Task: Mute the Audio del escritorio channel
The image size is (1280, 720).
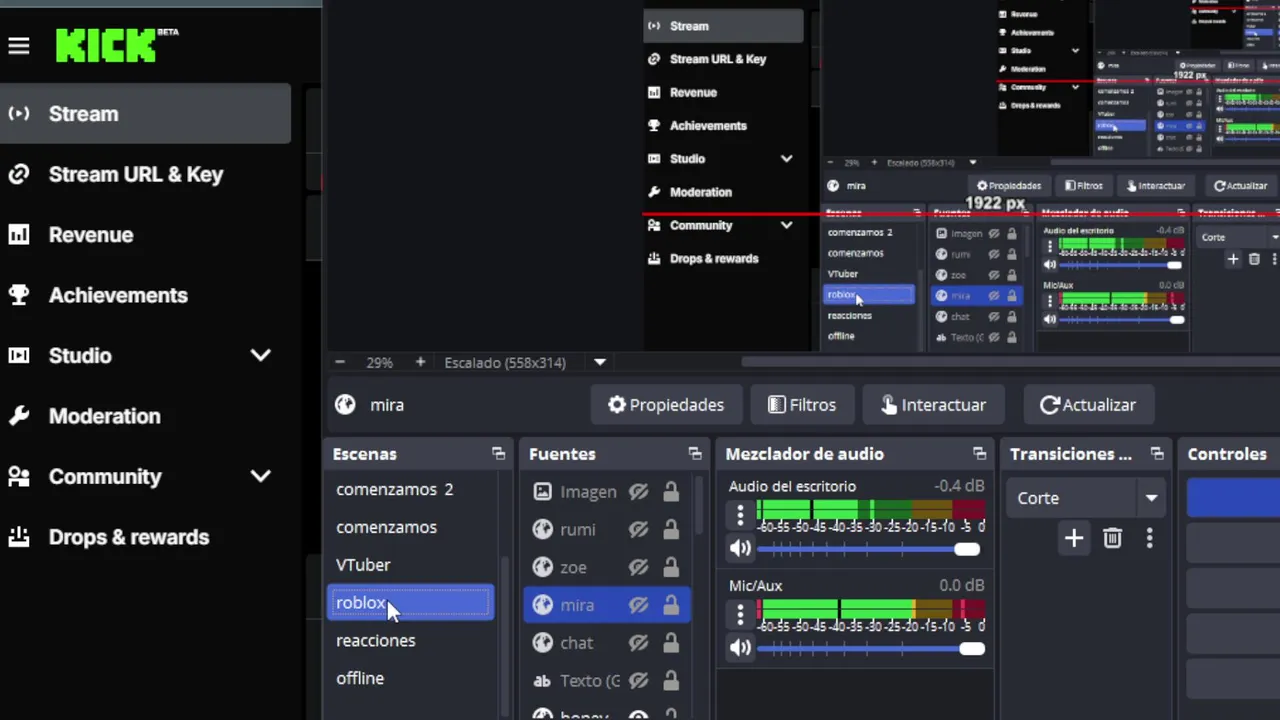Action: (x=740, y=548)
